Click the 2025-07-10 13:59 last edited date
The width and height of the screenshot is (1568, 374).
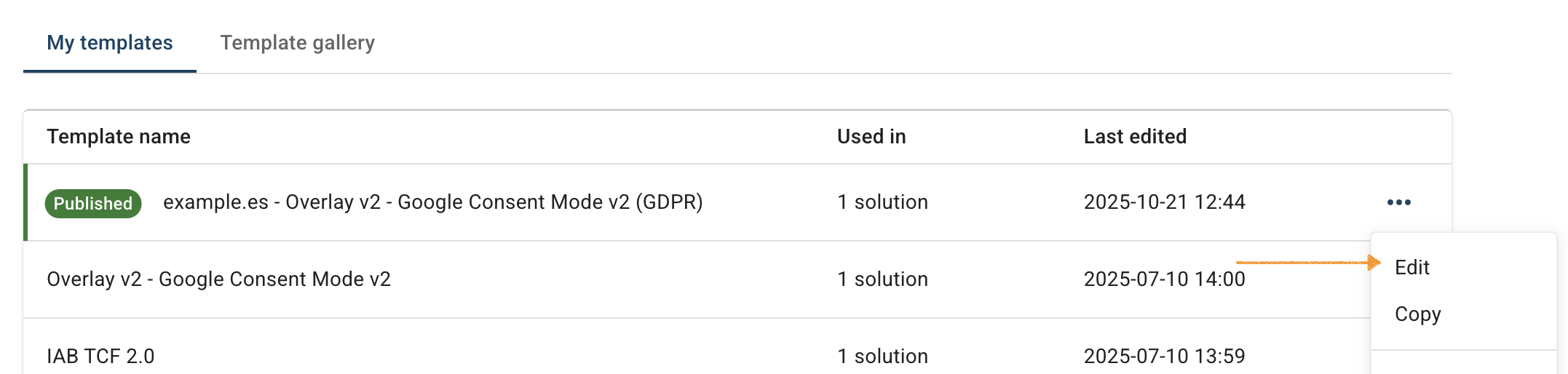click(x=1164, y=357)
